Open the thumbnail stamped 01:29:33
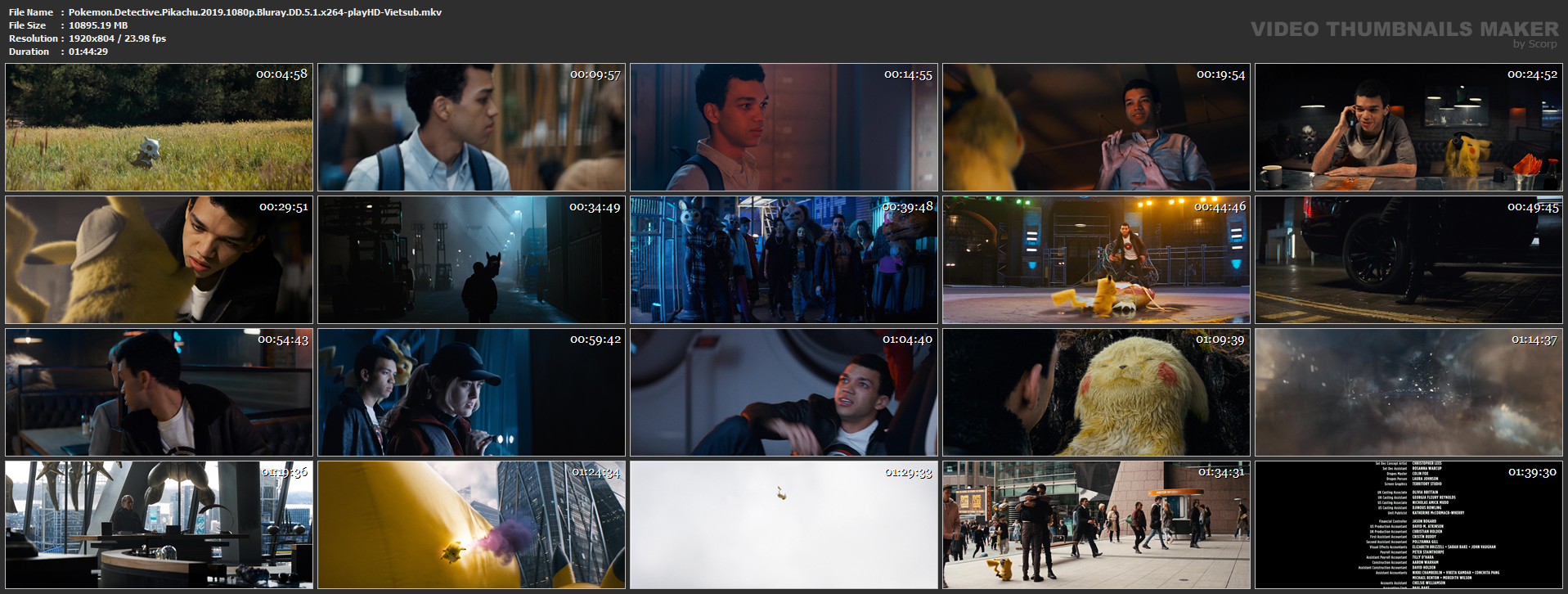The width and height of the screenshot is (1568, 594). (784, 525)
